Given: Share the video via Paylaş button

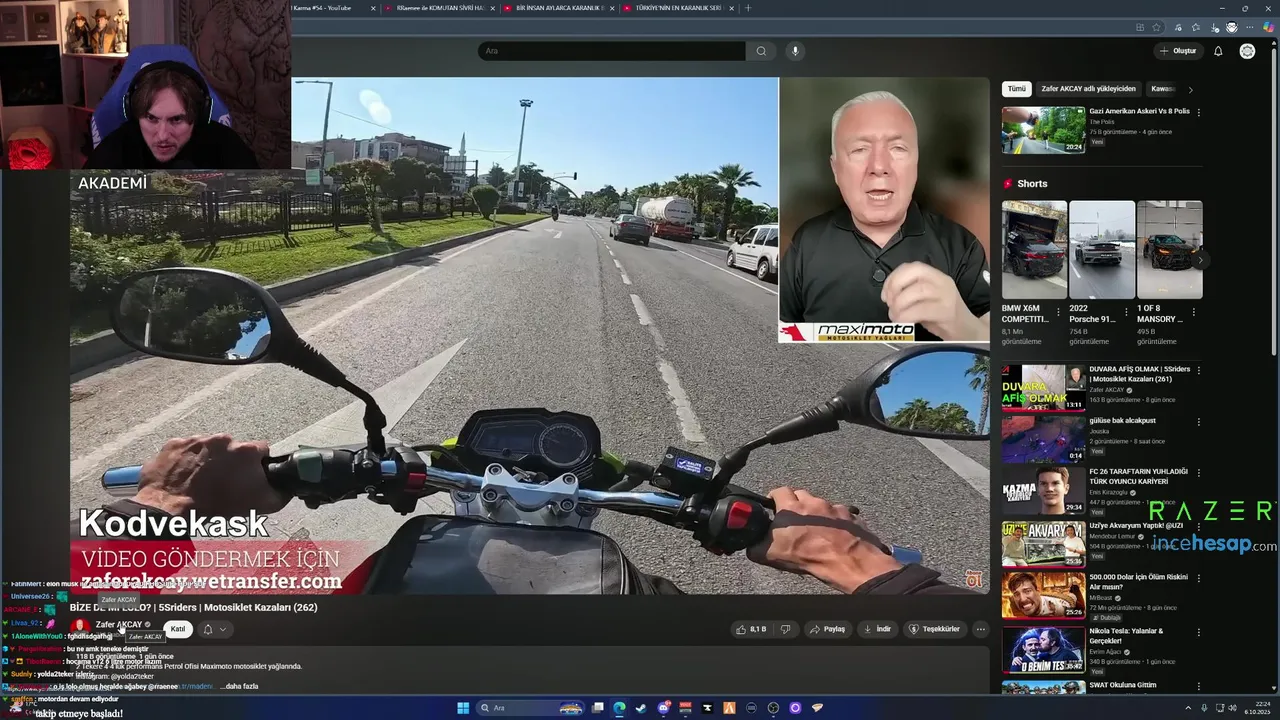Looking at the screenshot, I should pyautogui.click(x=828, y=629).
